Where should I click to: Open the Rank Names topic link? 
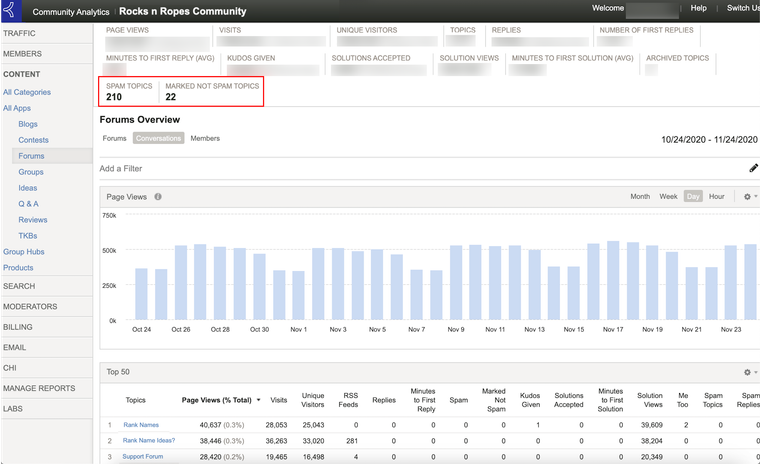(x=141, y=425)
